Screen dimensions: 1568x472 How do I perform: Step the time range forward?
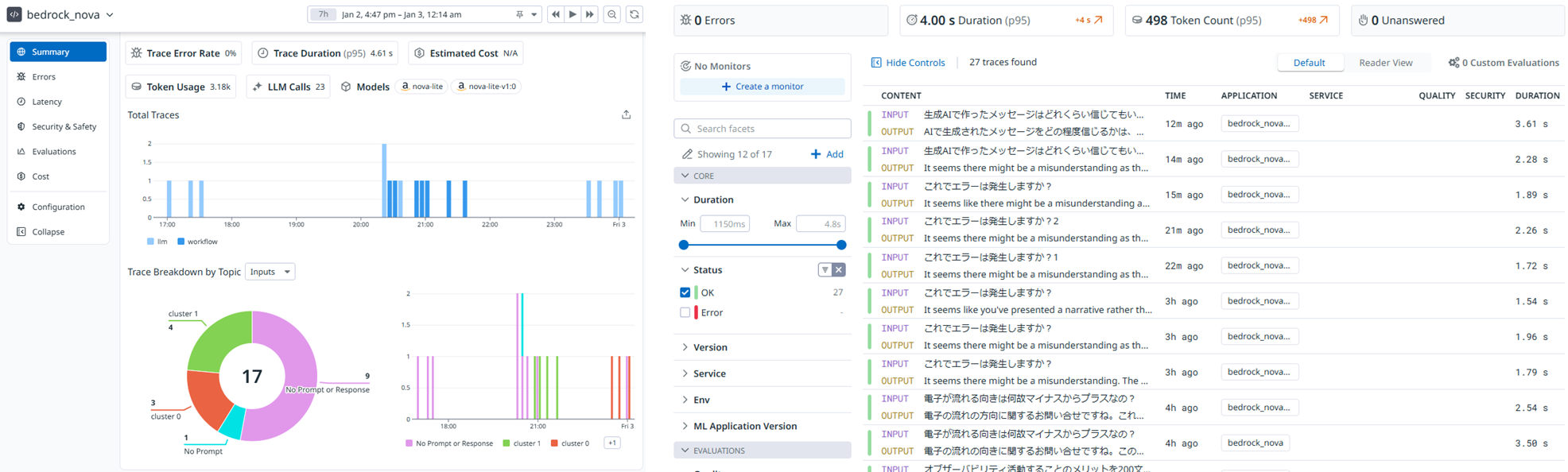pyautogui.click(x=590, y=14)
